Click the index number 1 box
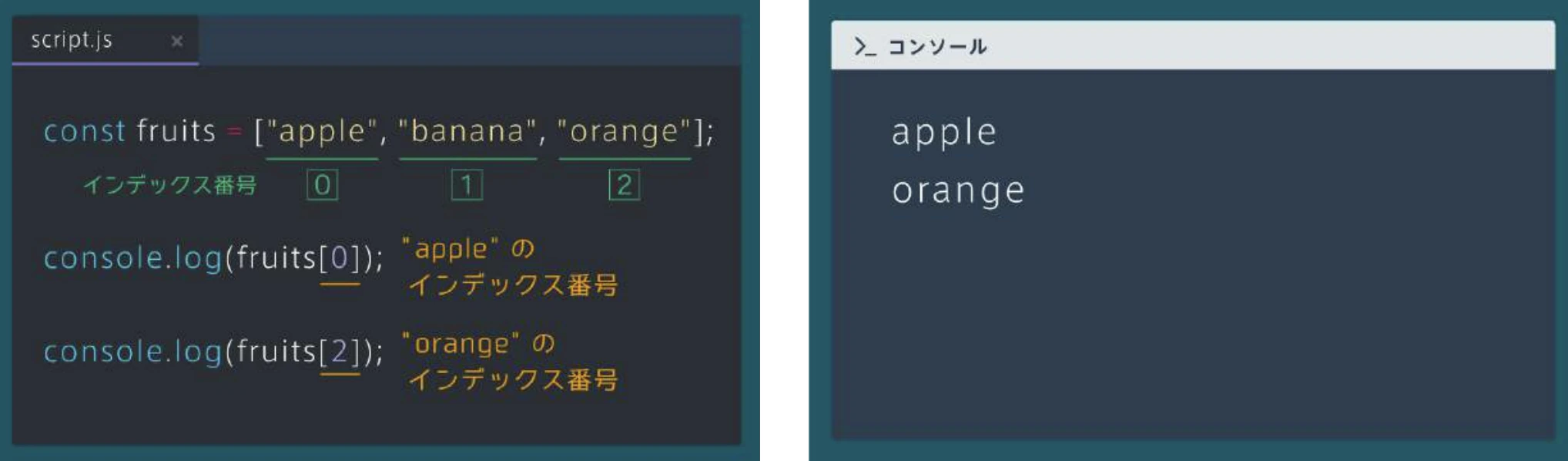The width and height of the screenshot is (1568, 461). 467,185
